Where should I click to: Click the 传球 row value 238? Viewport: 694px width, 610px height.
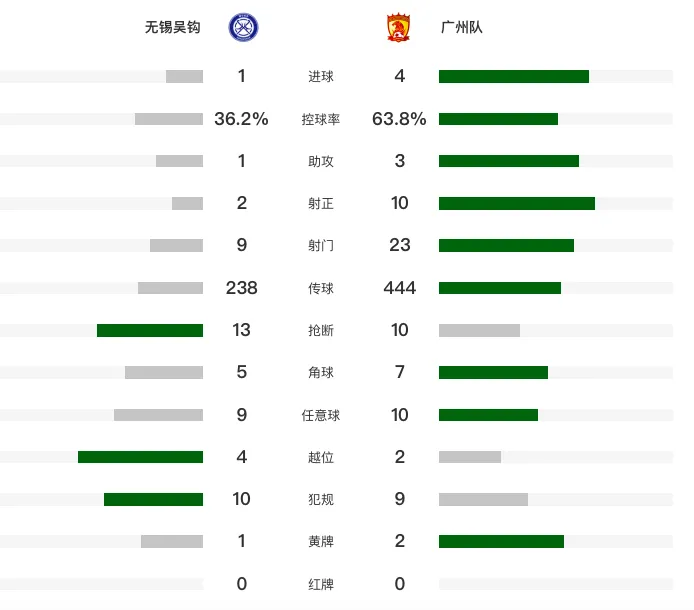pos(241,288)
